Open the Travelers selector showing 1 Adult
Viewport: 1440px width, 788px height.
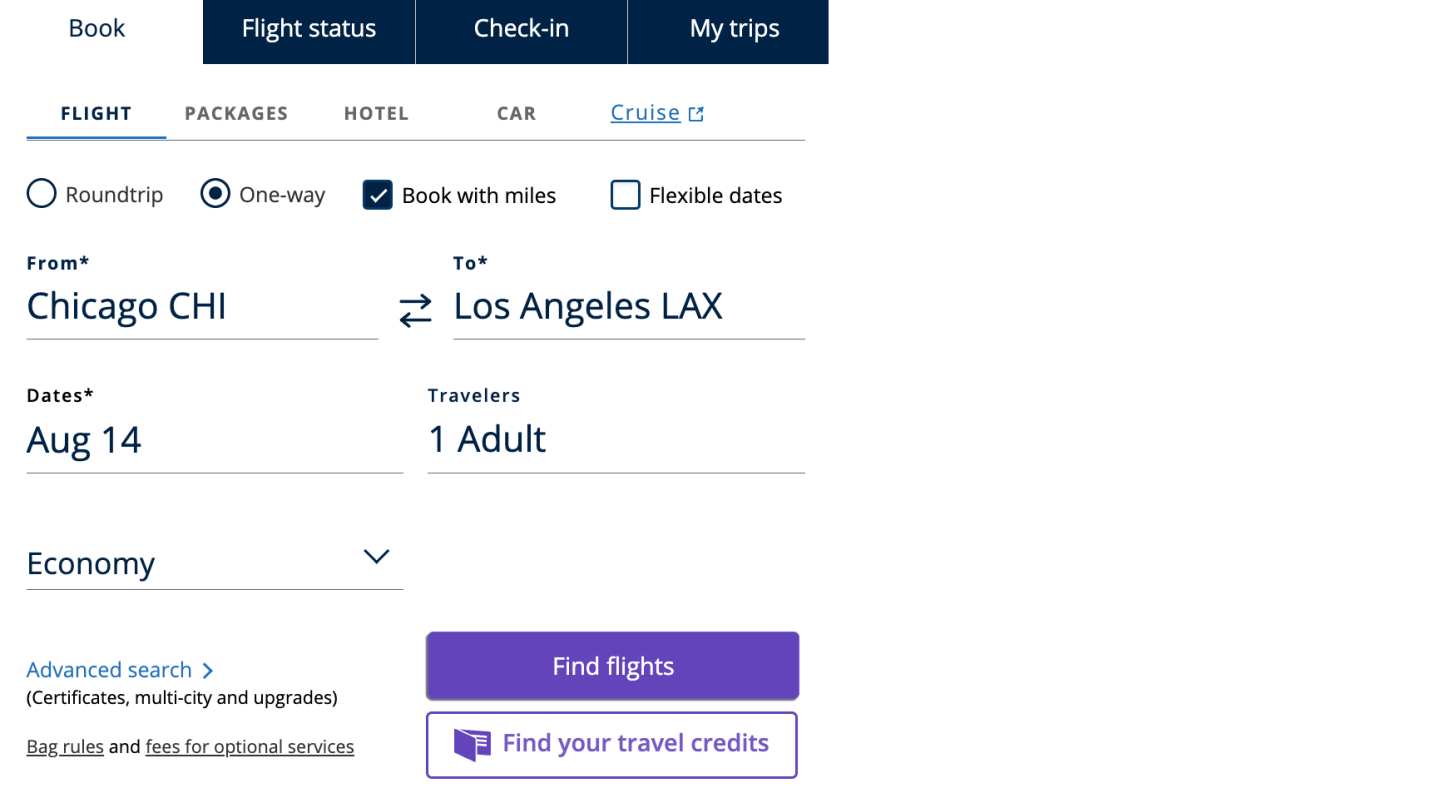point(615,440)
